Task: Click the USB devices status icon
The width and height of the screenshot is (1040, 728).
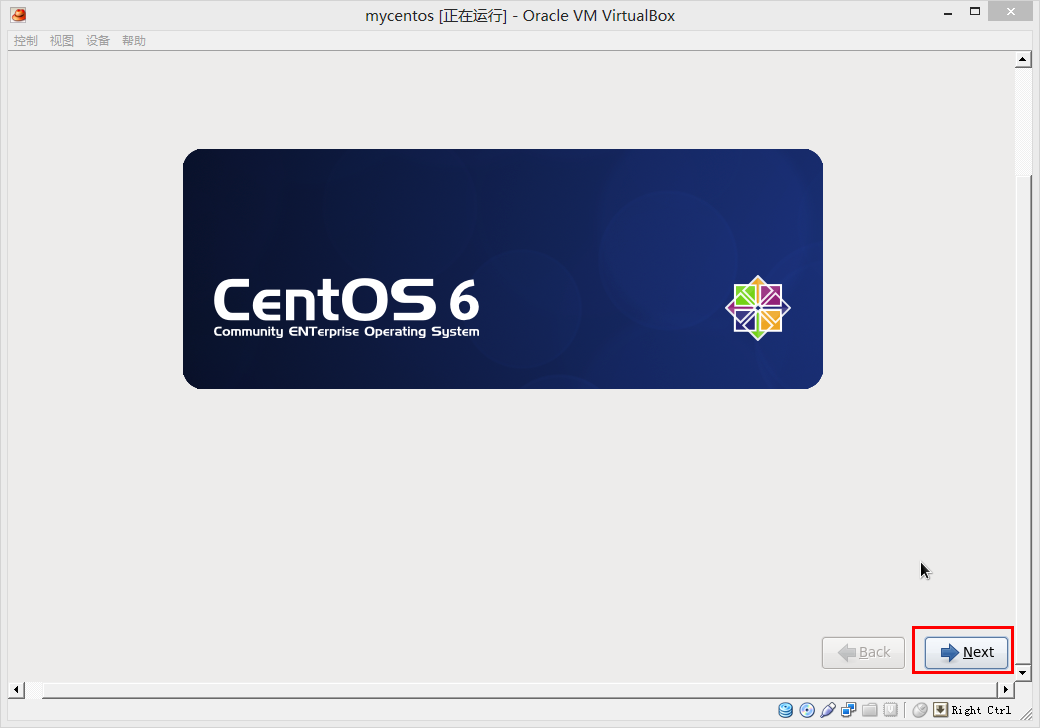Action: pyautogui.click(x=828, y=710)
